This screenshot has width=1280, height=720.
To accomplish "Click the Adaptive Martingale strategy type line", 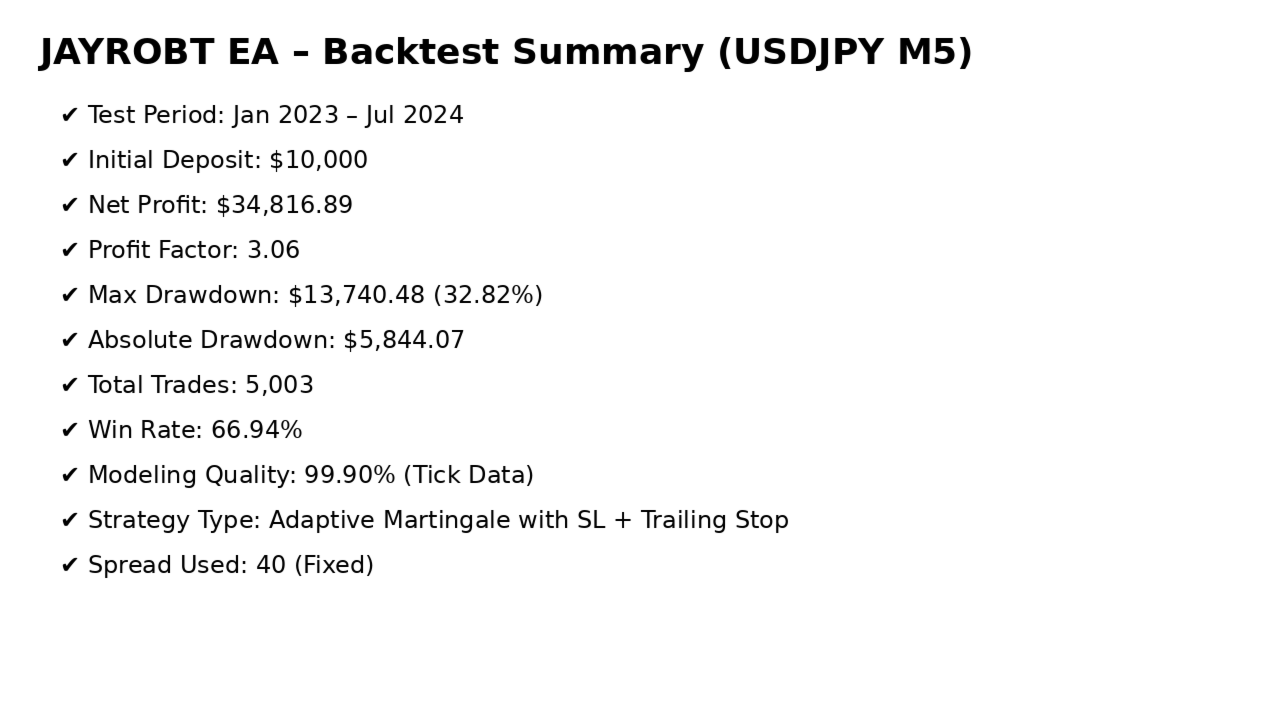I will (438, 521).
